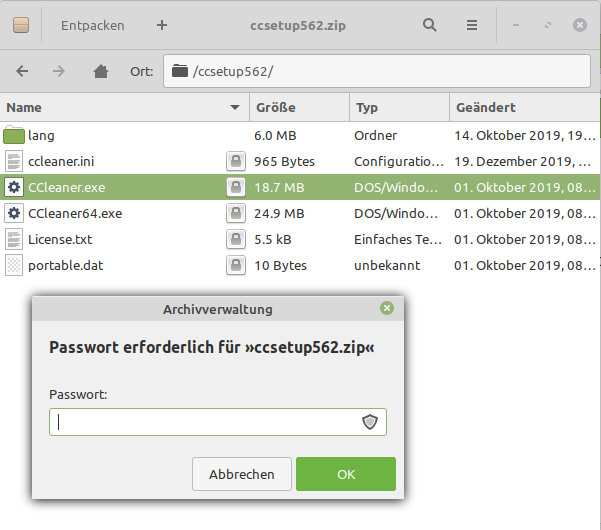Go forward with the right arrow
This screenshot has width=601, height=530.
(59, 71)
